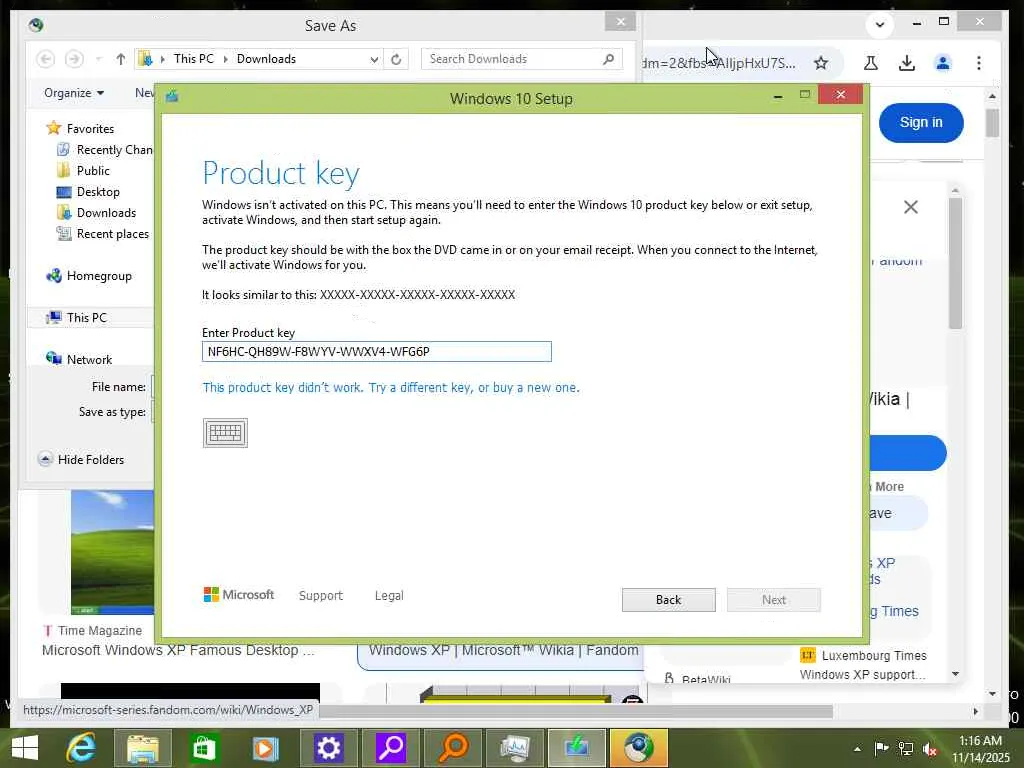Switch to Windows 10 Setup taskbar icon

(x=577, y=748)
